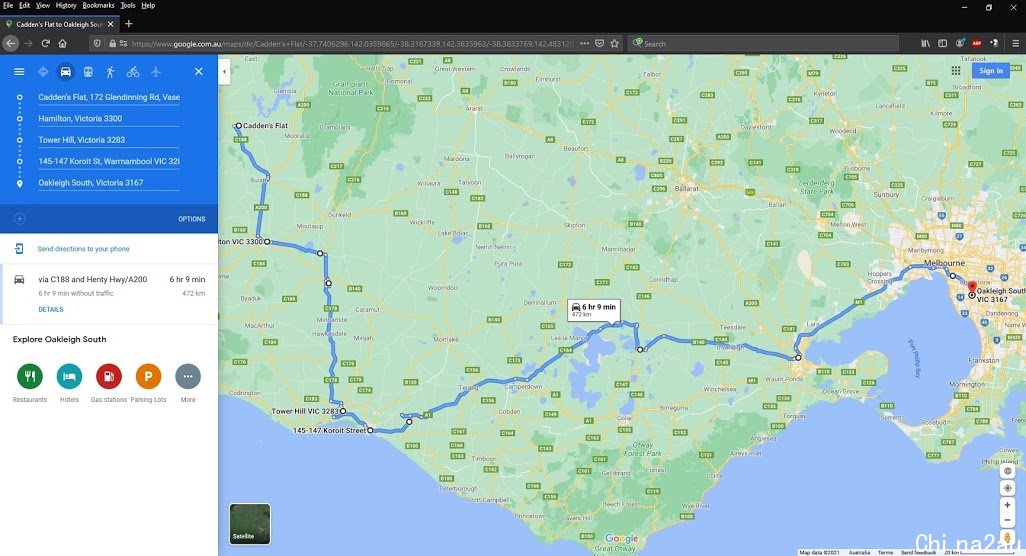Screen dimensions: 1026x556
Task: Choose the transit travel mode icon
Action: click(88, 71)
